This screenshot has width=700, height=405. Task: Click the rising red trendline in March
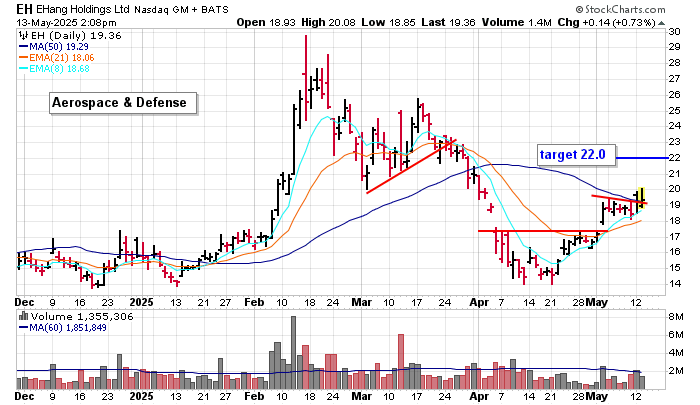pyautogui.click(x=411, y=166)
